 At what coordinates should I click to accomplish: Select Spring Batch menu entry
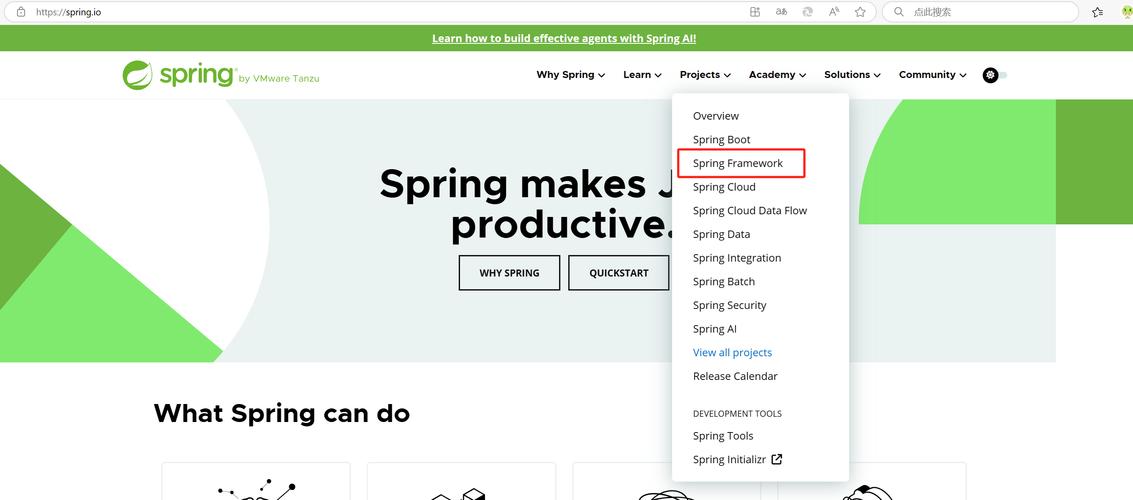point(724,282)
